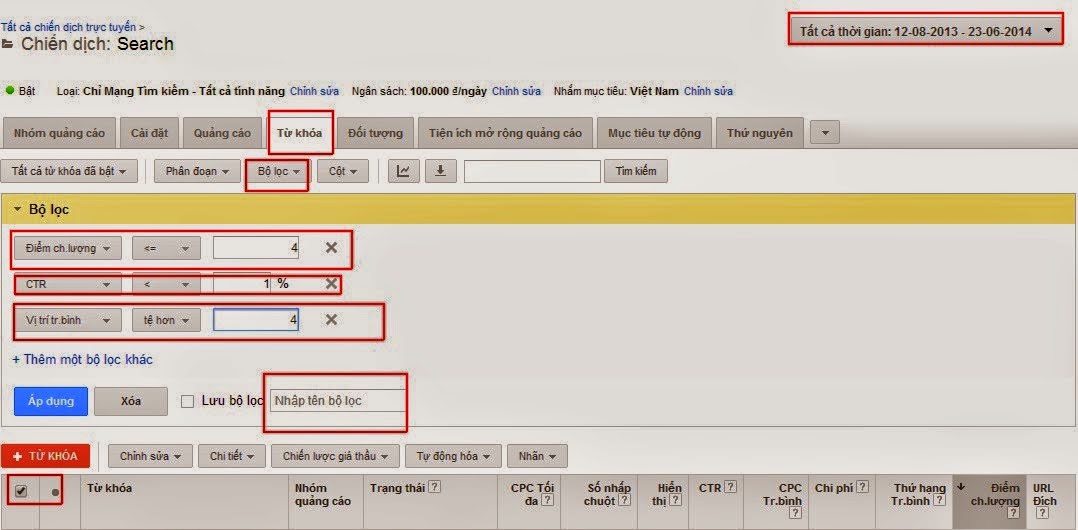The width and height of the screenshot is (1078, 530).
Task: Open the date range dropdown
Action: coord(925,31)
